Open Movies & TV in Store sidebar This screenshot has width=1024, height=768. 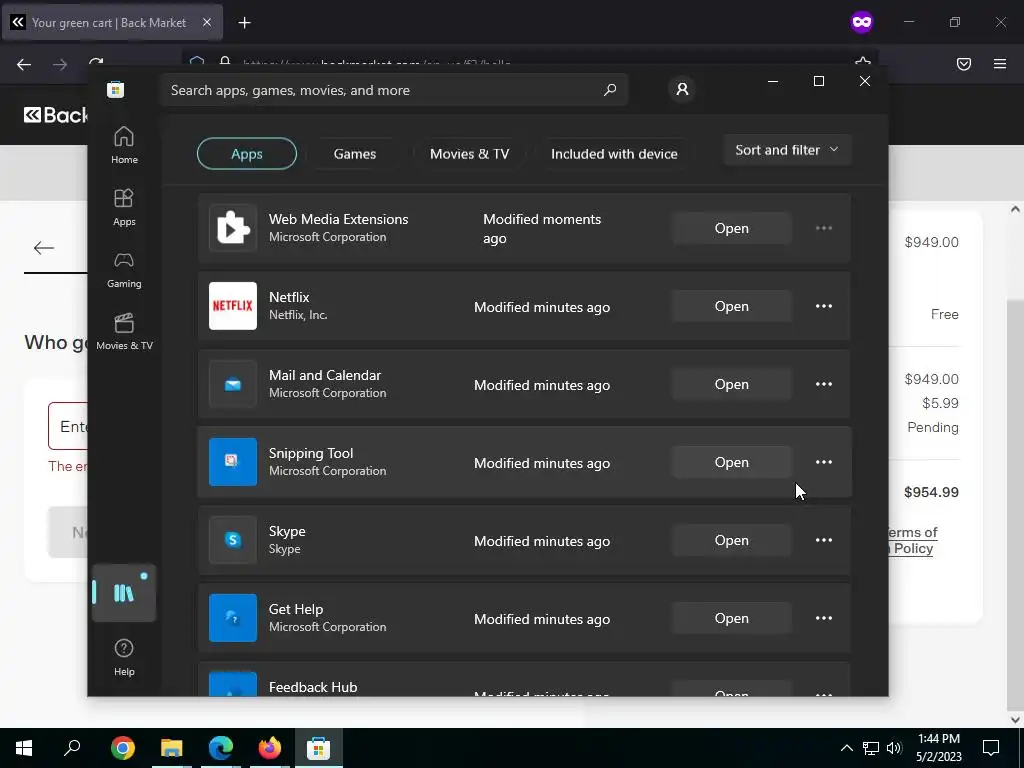click(x=124, y=332)
